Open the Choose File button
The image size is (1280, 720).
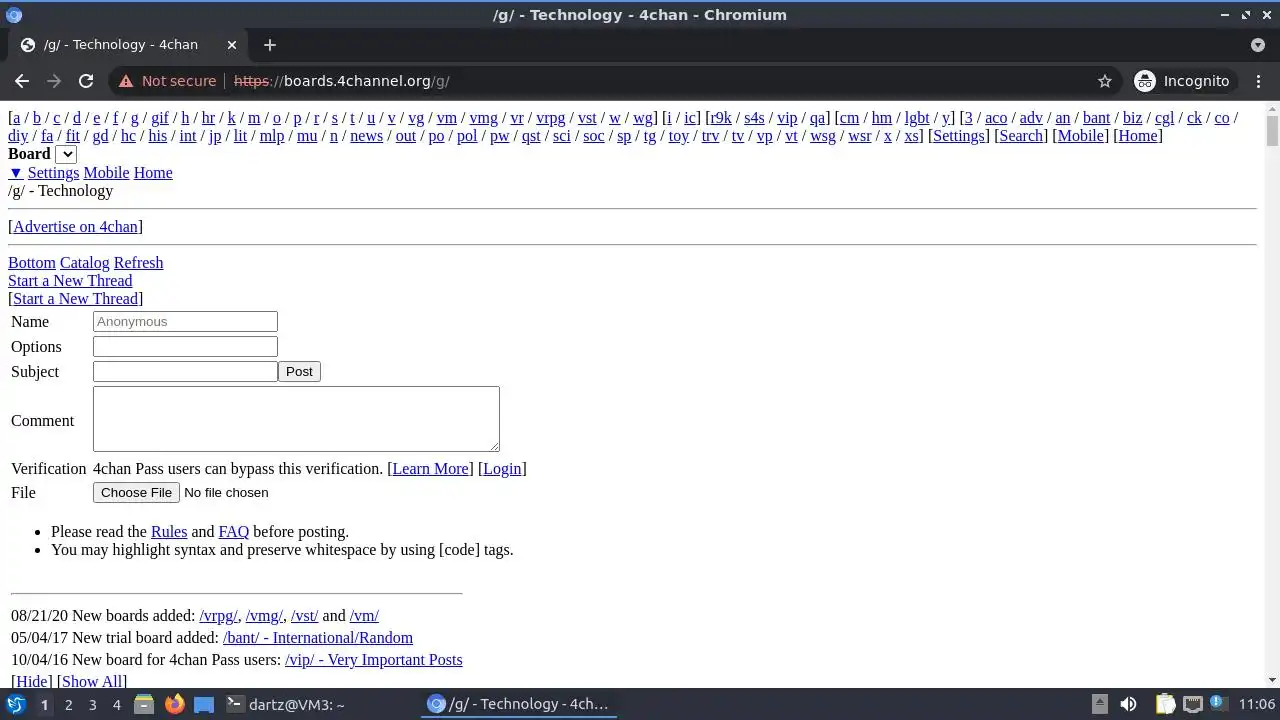point(136,492)
